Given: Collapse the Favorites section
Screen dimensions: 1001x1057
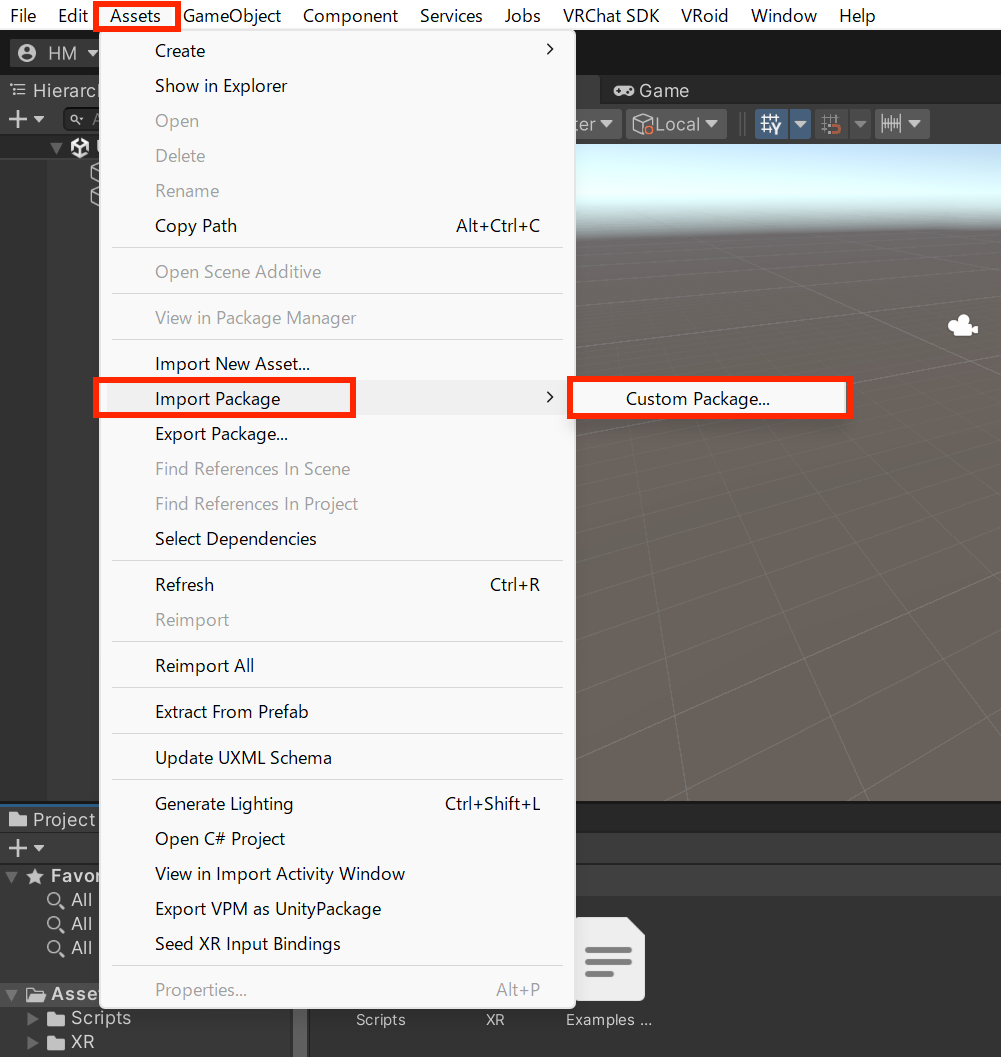Looking at the screenshot, I should (x=11, y=876).
